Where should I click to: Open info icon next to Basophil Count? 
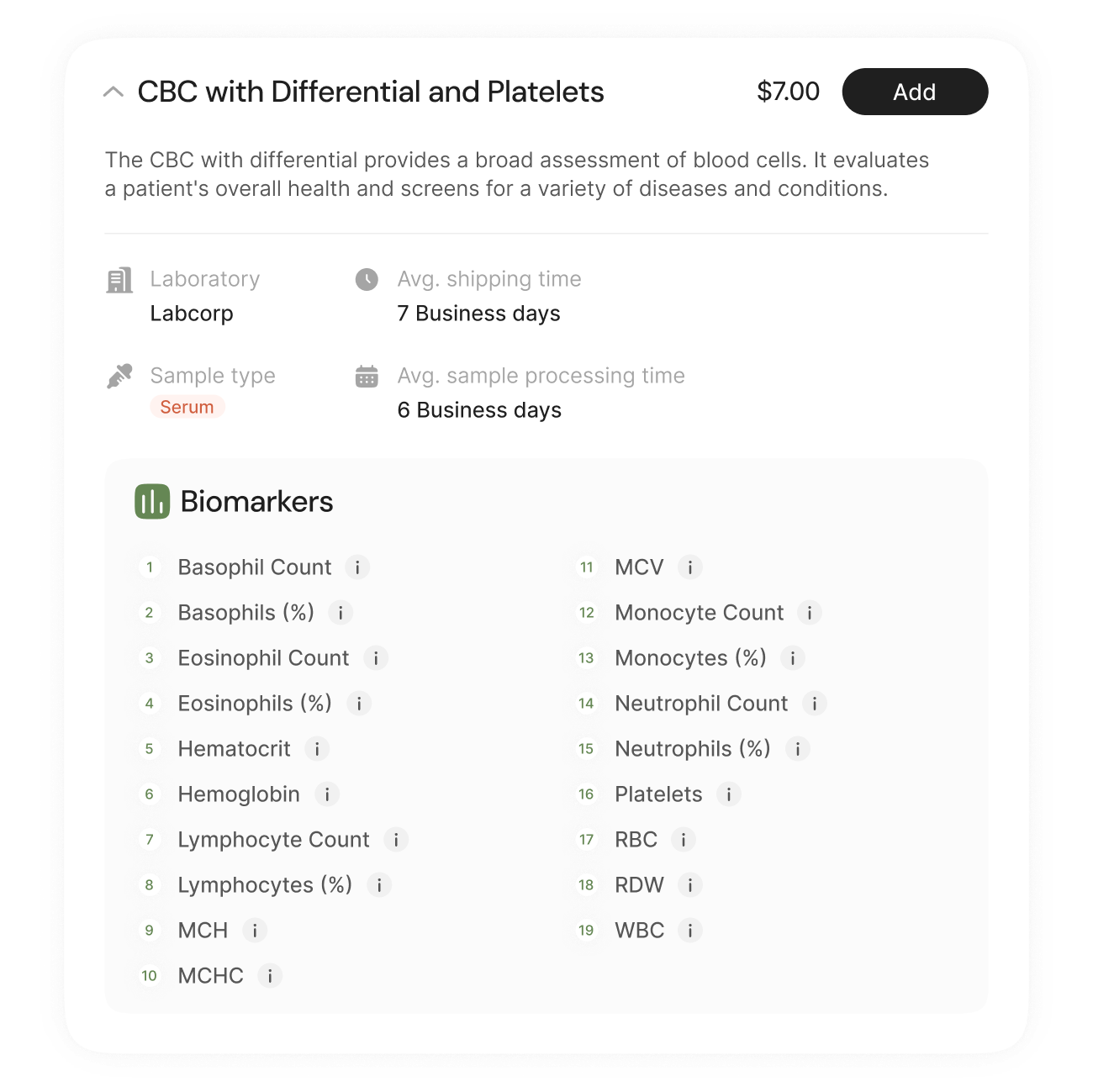[x=357, y=567]
